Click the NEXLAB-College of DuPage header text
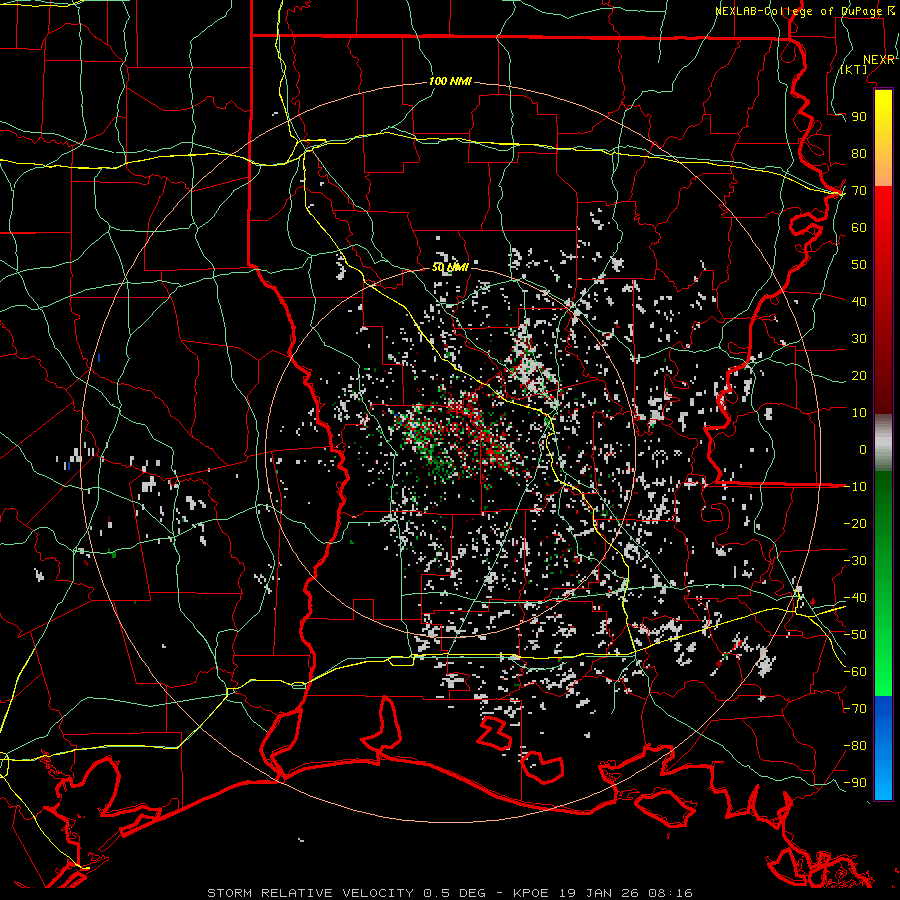The width and height of the screenshot is (900, 900). pos(798,11)
